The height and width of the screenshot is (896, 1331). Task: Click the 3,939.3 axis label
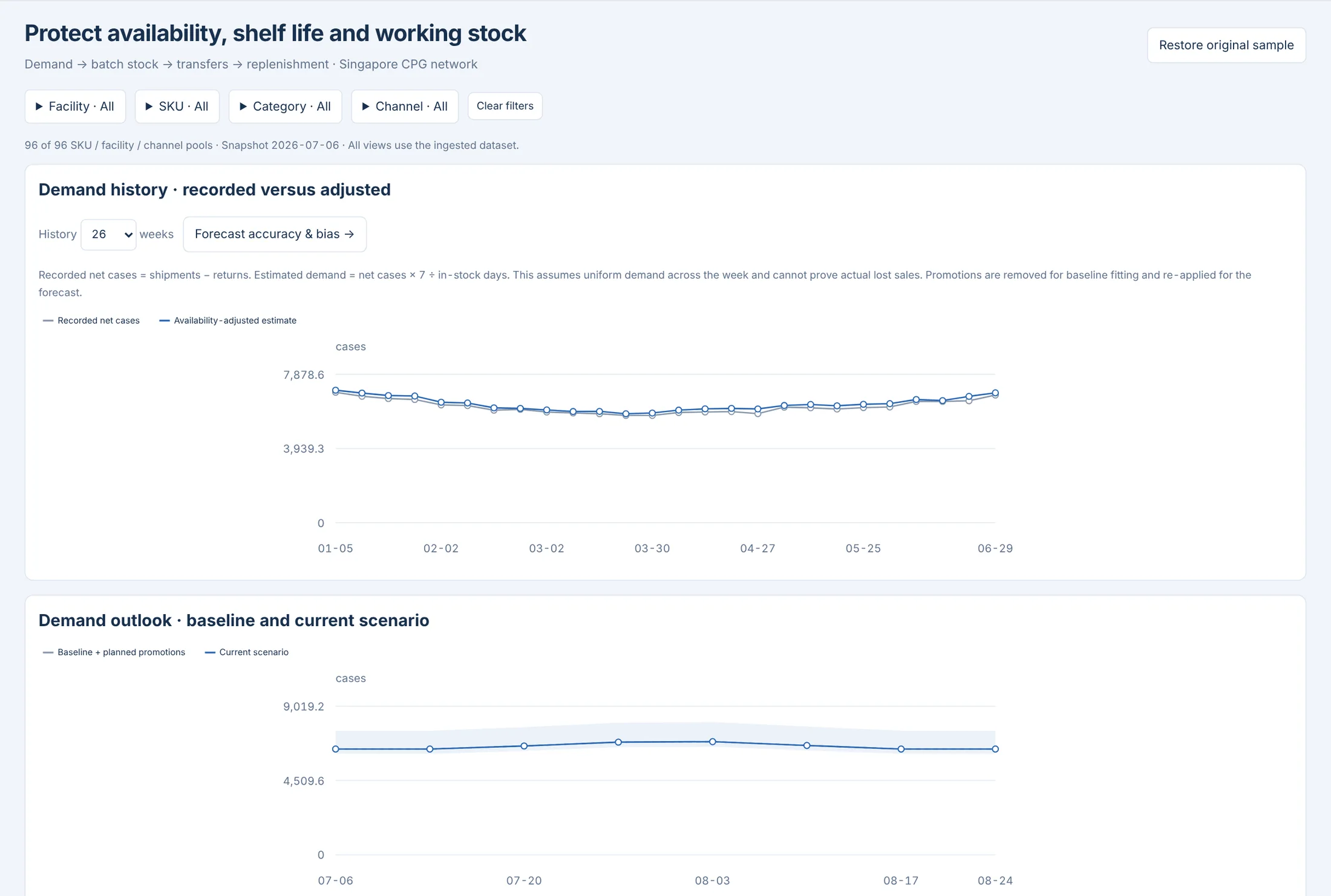[x=304, y=449]
